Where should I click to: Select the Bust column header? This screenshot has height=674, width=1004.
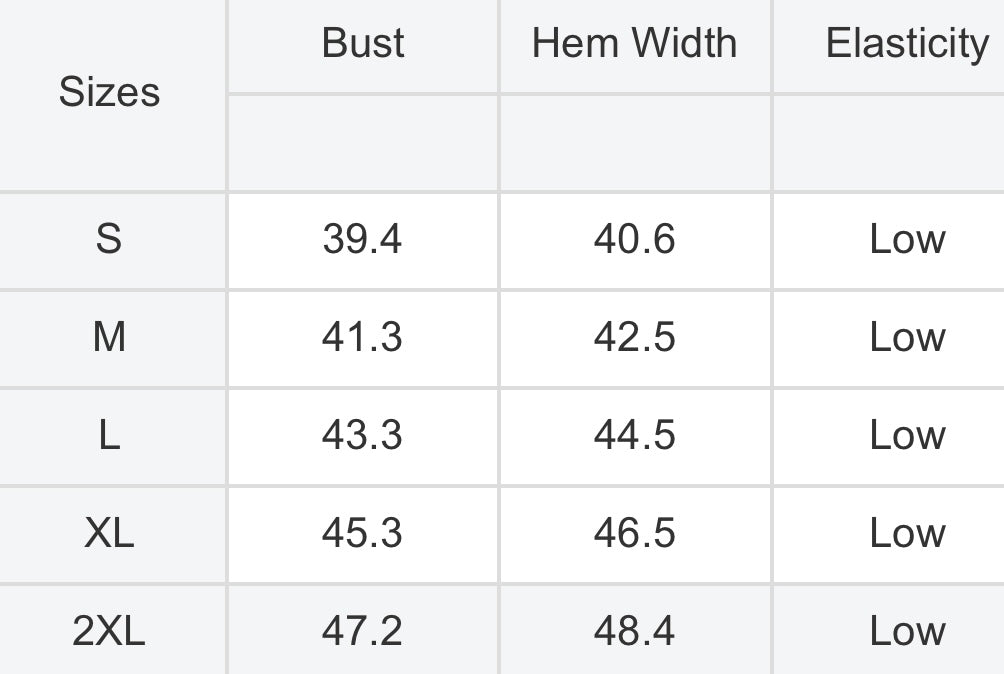[x=362, y=43]
